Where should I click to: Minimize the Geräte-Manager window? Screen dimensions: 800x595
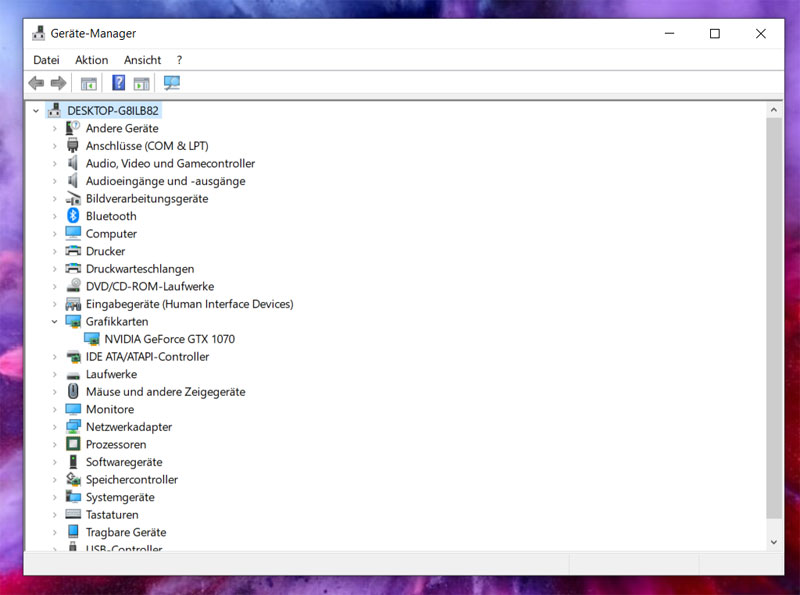tap(669, 33)
